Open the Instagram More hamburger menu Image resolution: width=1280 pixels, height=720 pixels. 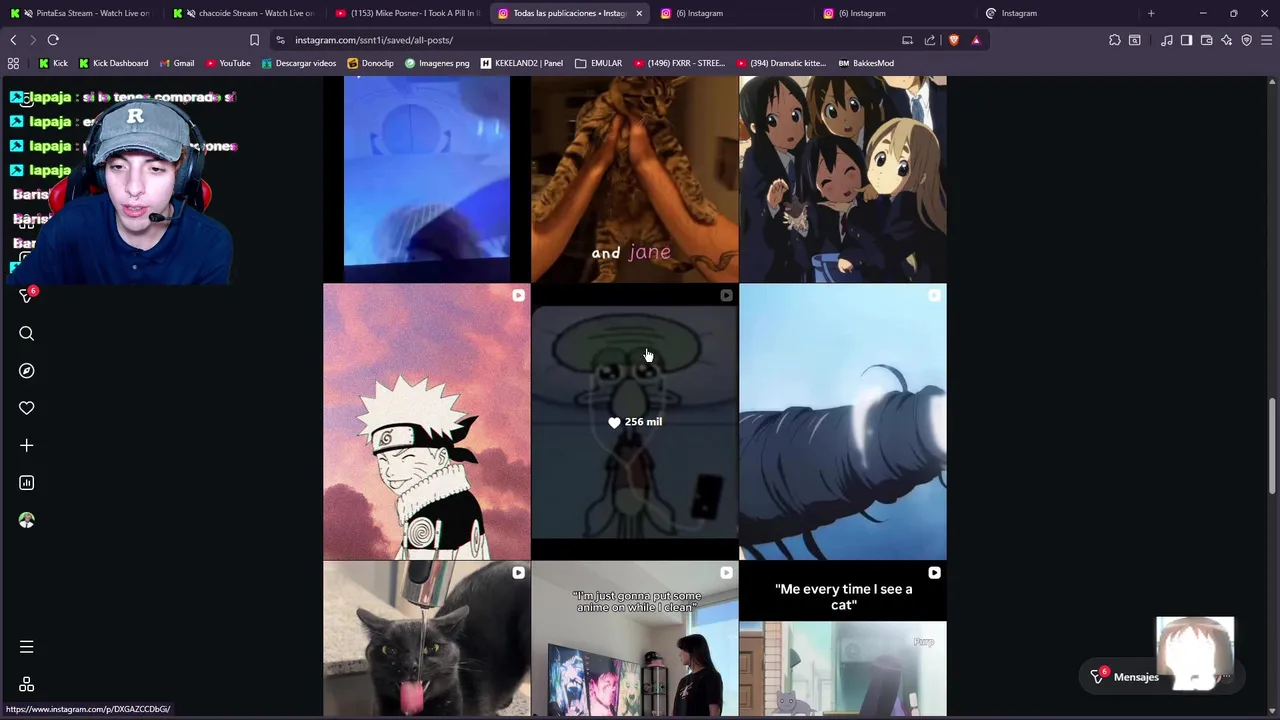click(27, 647)
